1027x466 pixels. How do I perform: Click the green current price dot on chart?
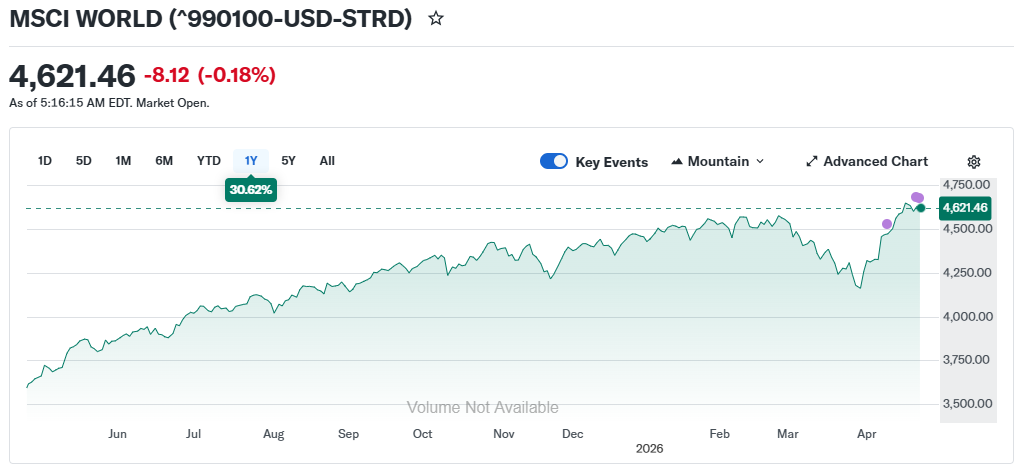click(x=921, y=208)
